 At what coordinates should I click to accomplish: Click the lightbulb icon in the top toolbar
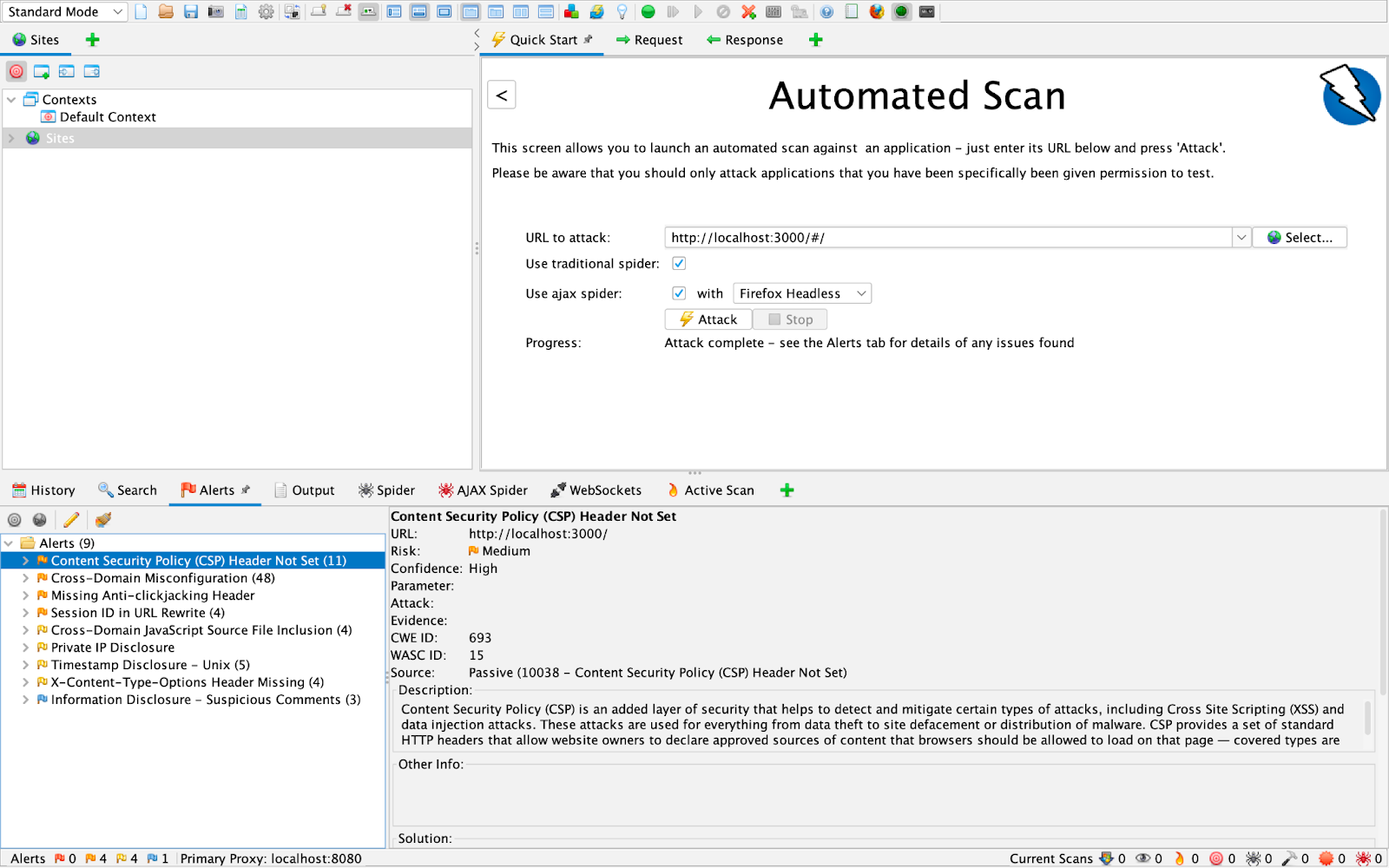coord(622,12)
